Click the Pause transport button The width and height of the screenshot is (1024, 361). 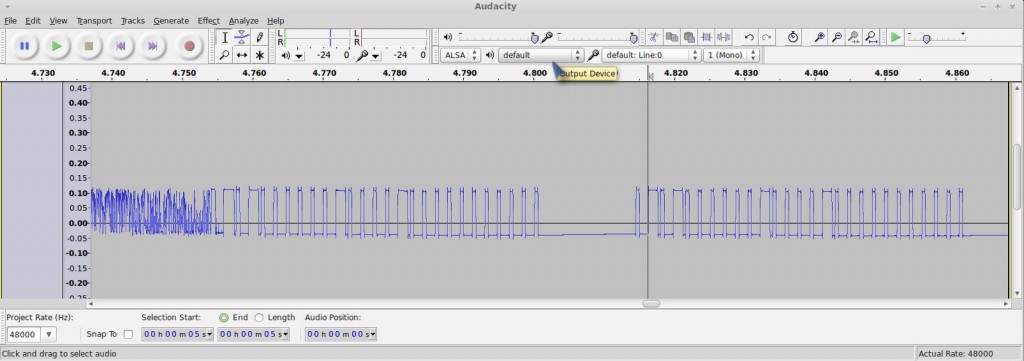[24, 46]
